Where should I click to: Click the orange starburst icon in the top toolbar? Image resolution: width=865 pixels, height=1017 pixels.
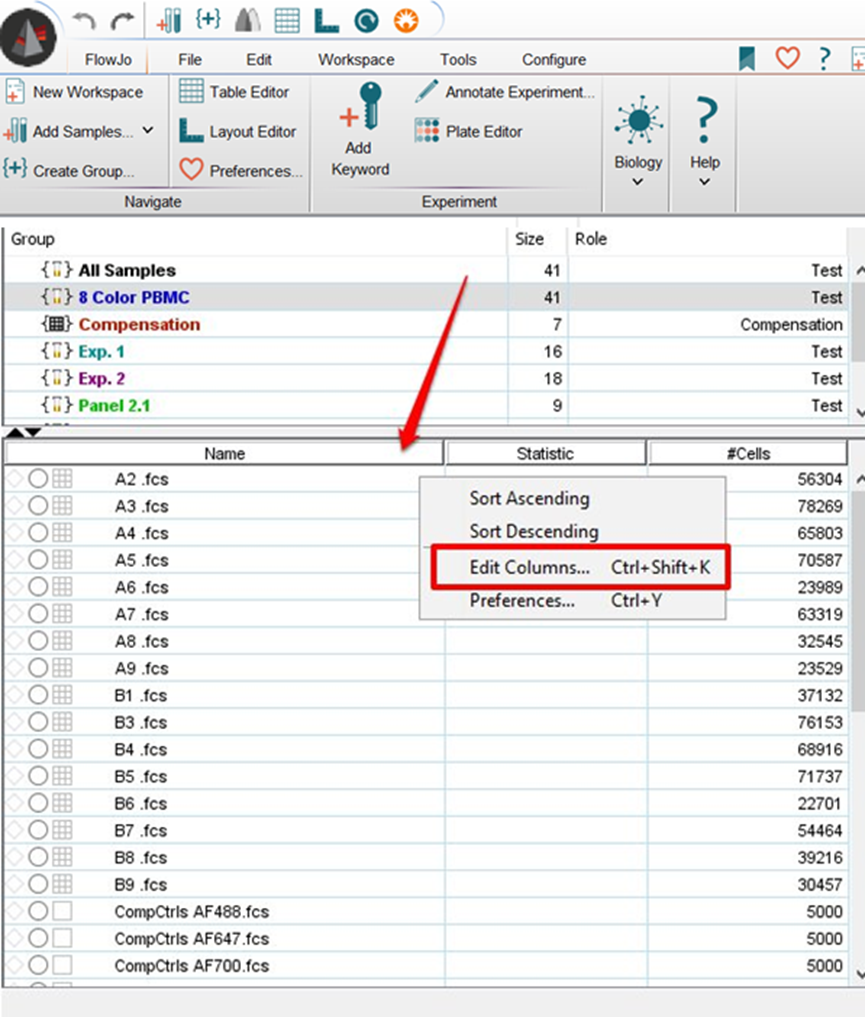pyautogui.click(x=406, y=21)
